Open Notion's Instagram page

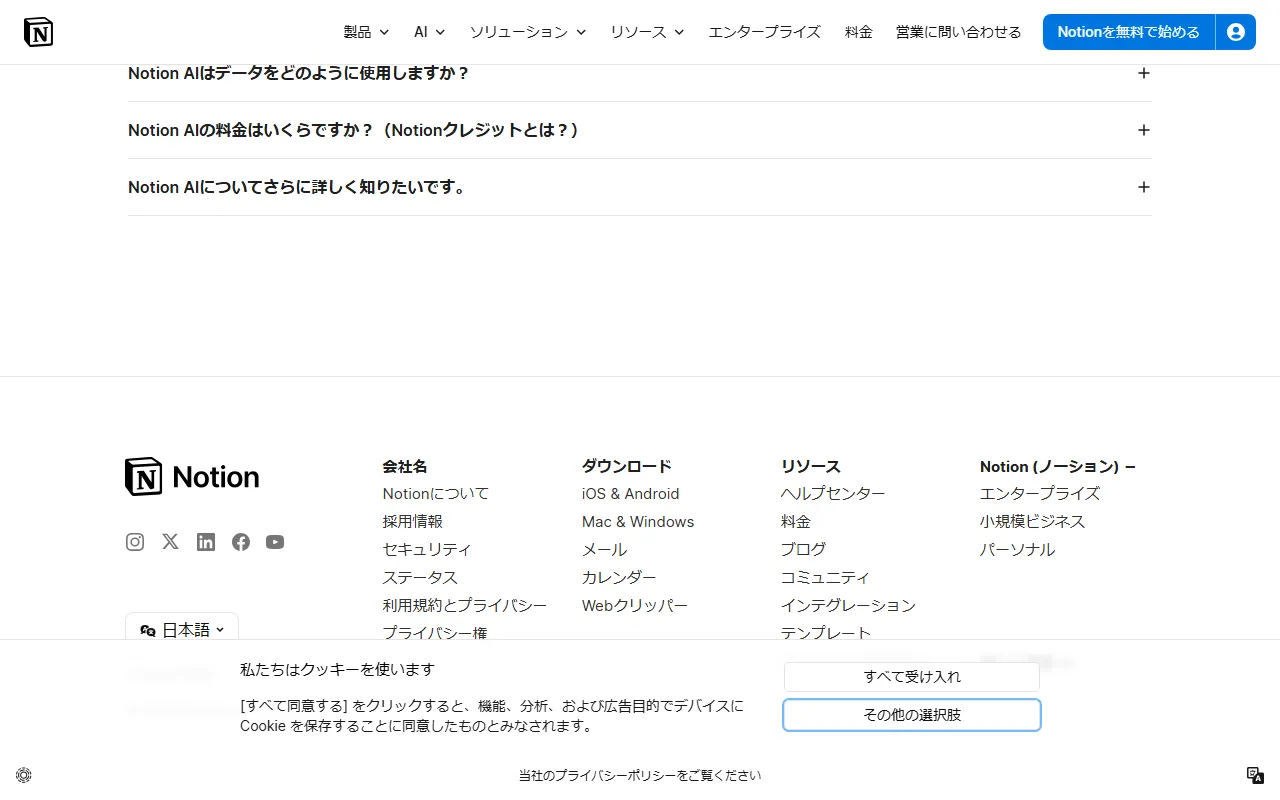tap(135, 542)
